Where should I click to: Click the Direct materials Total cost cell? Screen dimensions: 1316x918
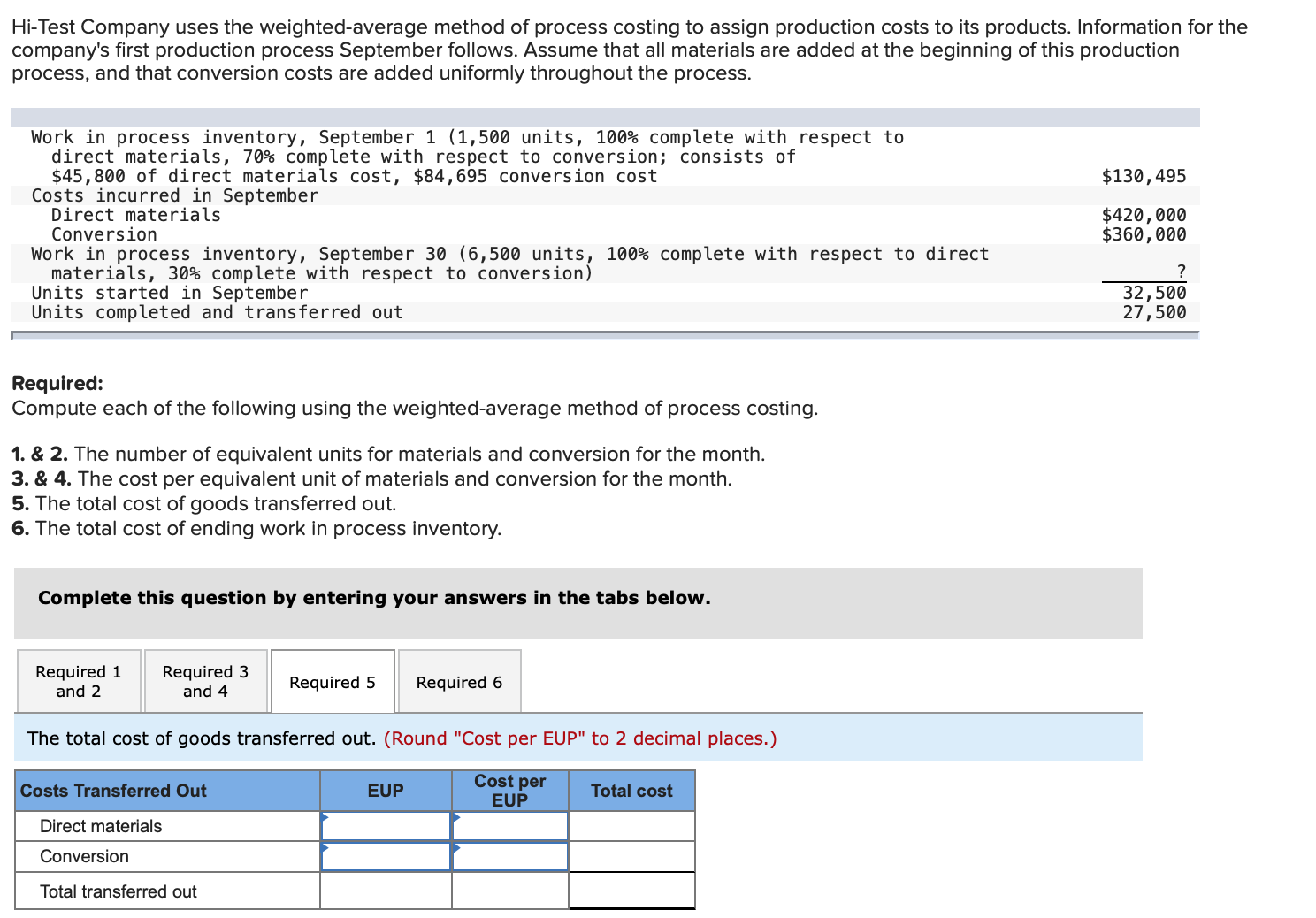631,826
